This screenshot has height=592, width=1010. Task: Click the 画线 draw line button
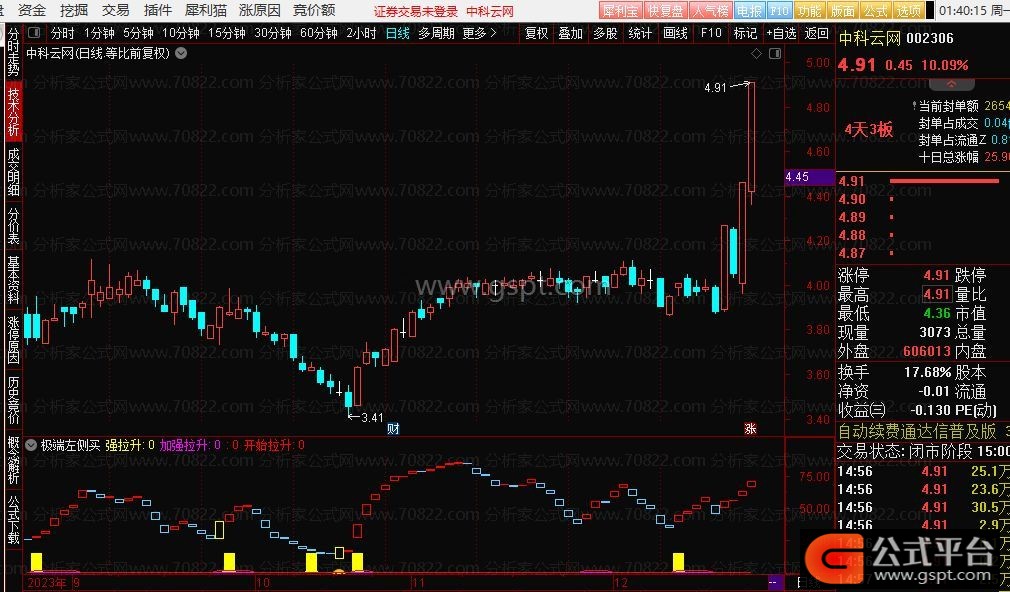coord(676,32)
